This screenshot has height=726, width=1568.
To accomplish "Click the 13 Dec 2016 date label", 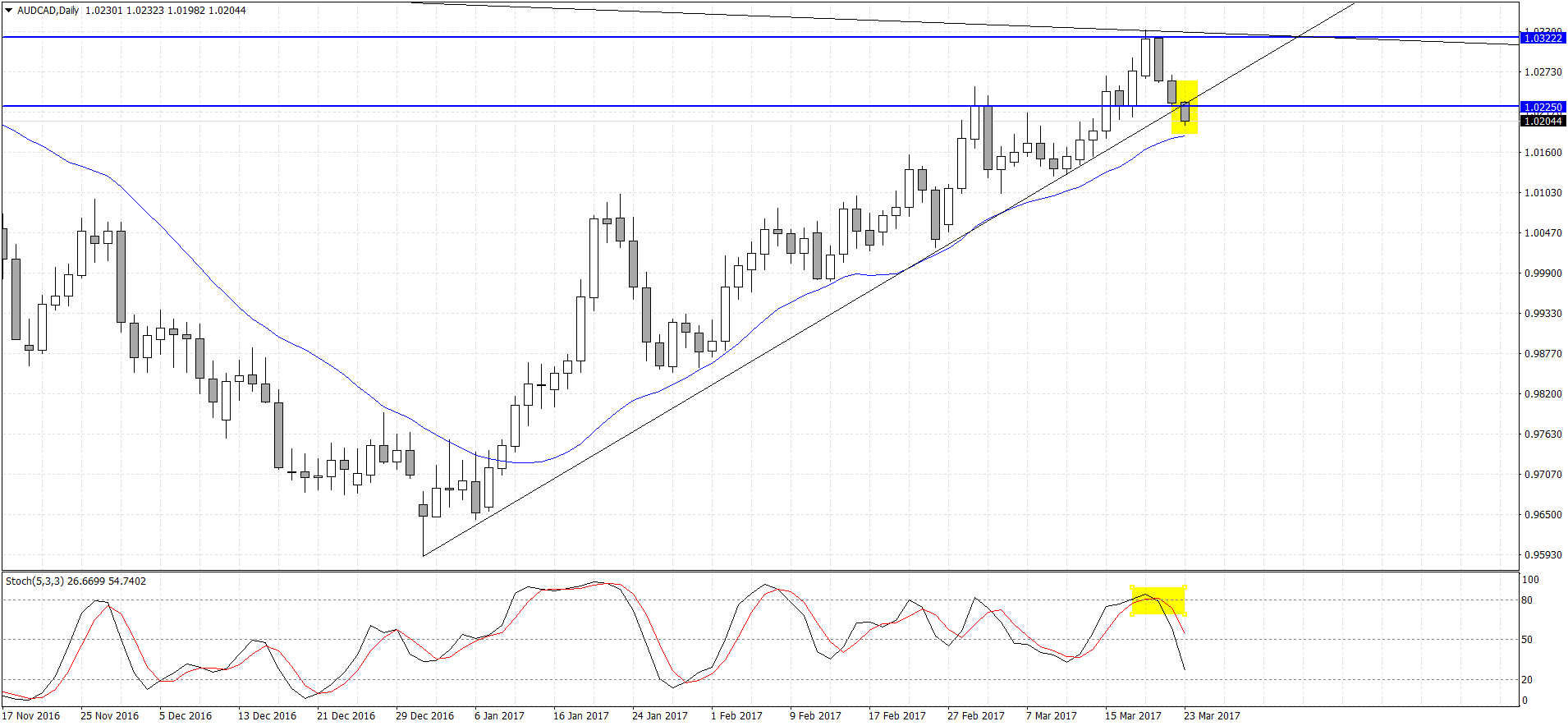I will pos(268,716).
